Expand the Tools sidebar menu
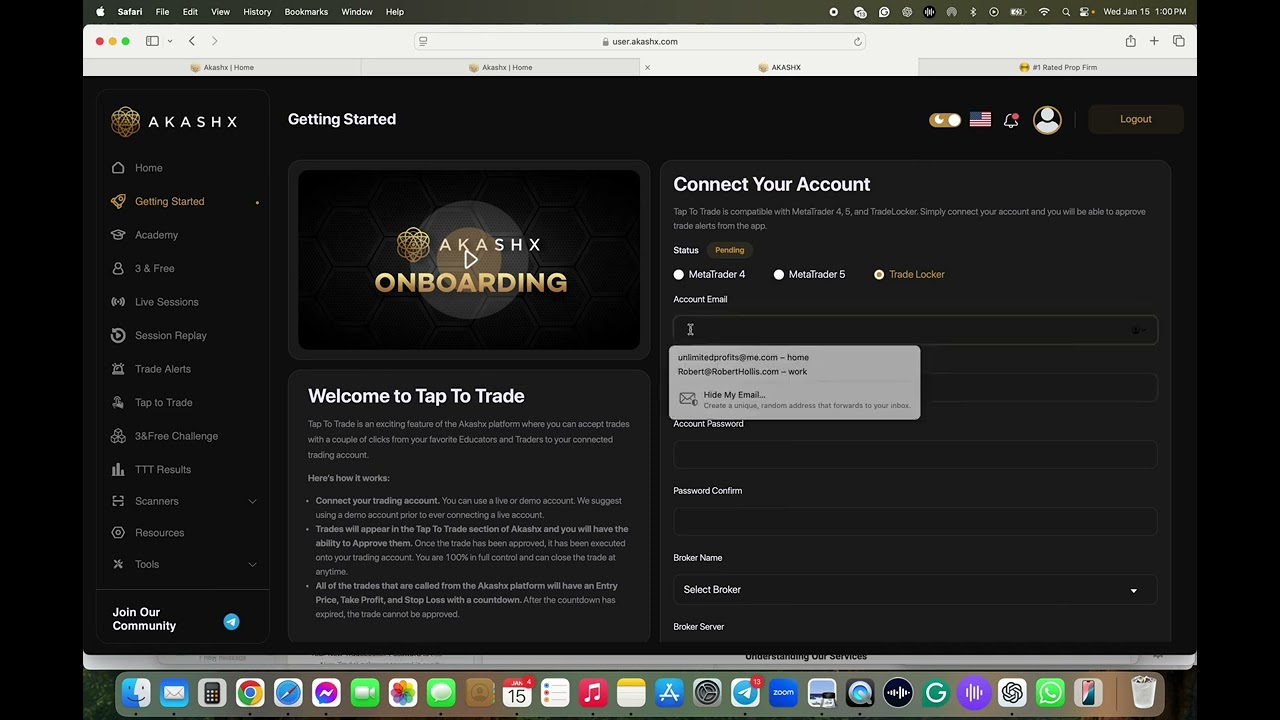 coord(182,564)
